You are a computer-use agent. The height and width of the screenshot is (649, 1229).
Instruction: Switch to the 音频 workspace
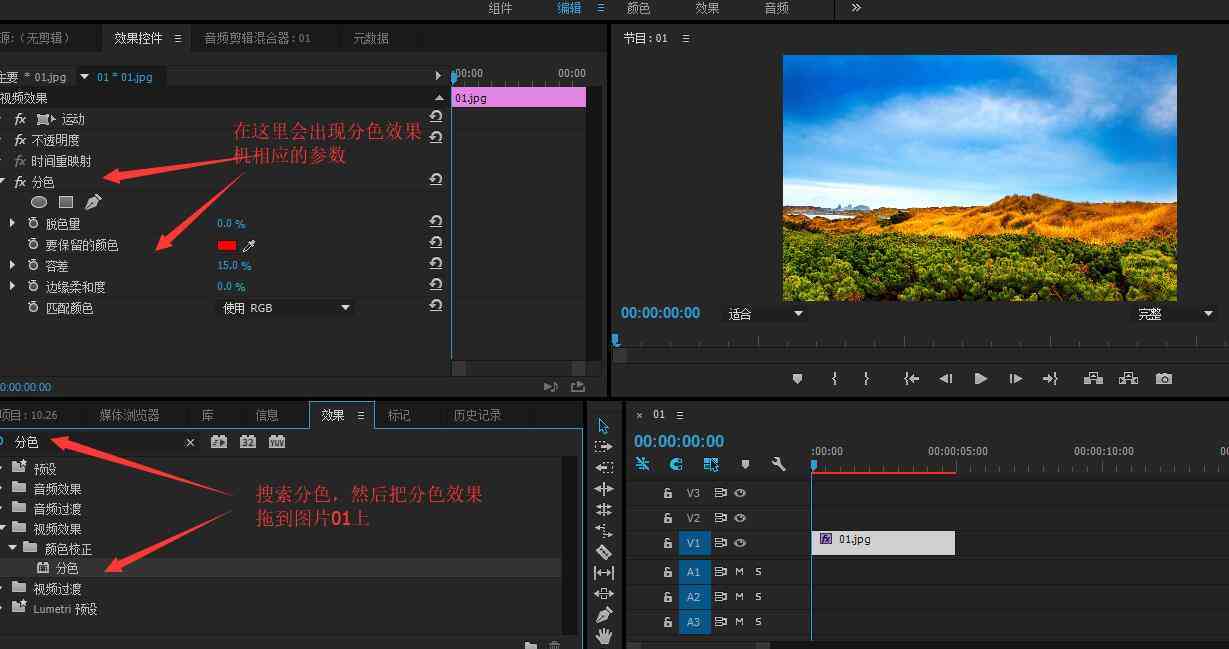point(776,8)
